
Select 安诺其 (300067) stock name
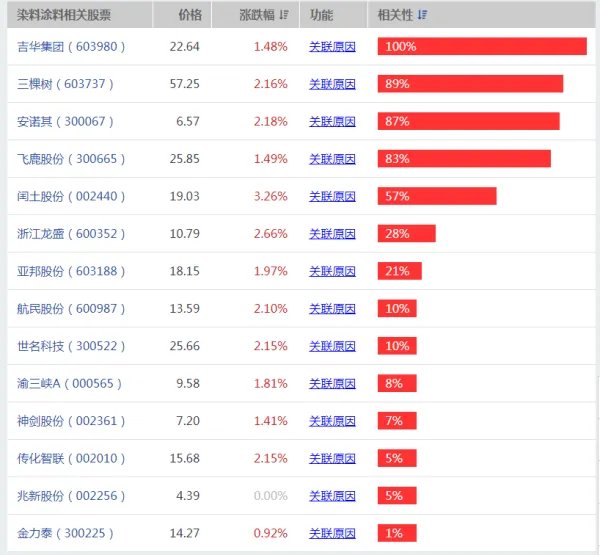pos(66,121)
